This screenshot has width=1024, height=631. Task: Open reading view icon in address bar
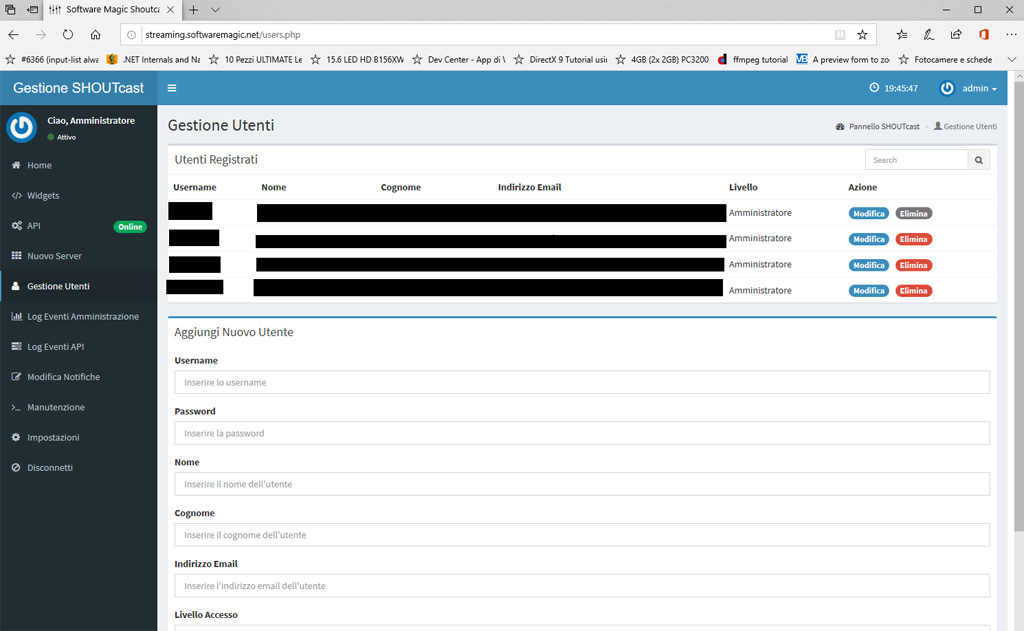tap(840, 35)
